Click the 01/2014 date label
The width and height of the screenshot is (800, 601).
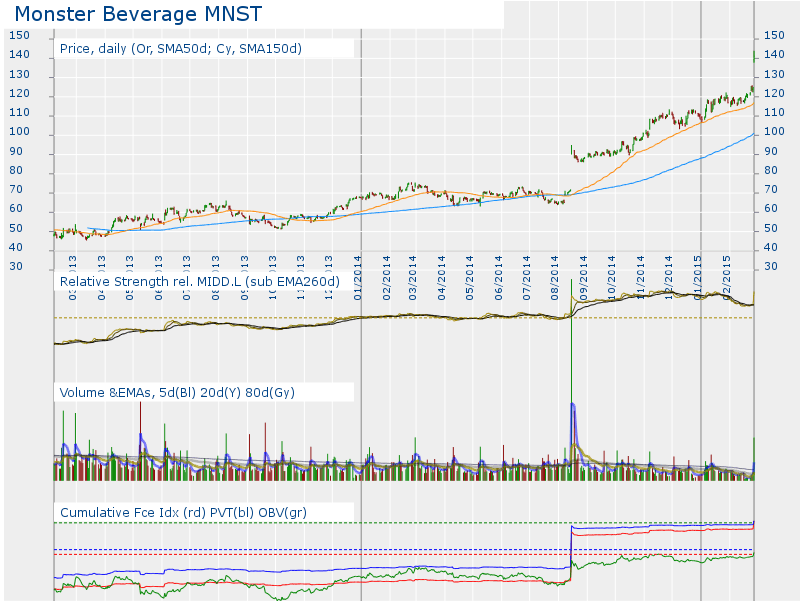point(358,278)
